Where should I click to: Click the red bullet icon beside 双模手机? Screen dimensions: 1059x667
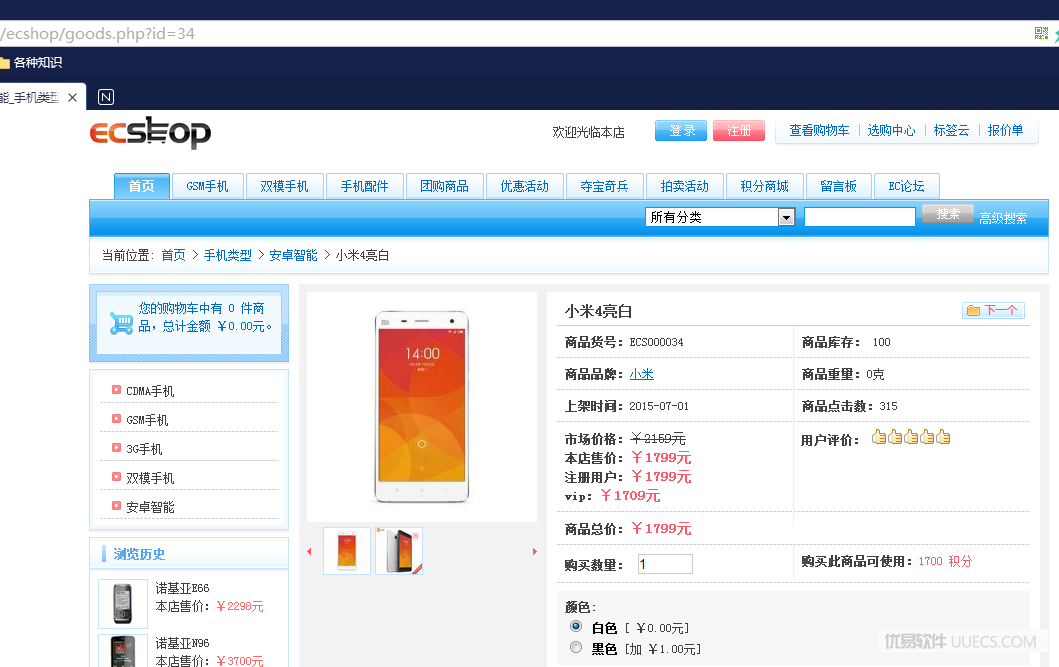pyautogui.click(x=116, y=477)
